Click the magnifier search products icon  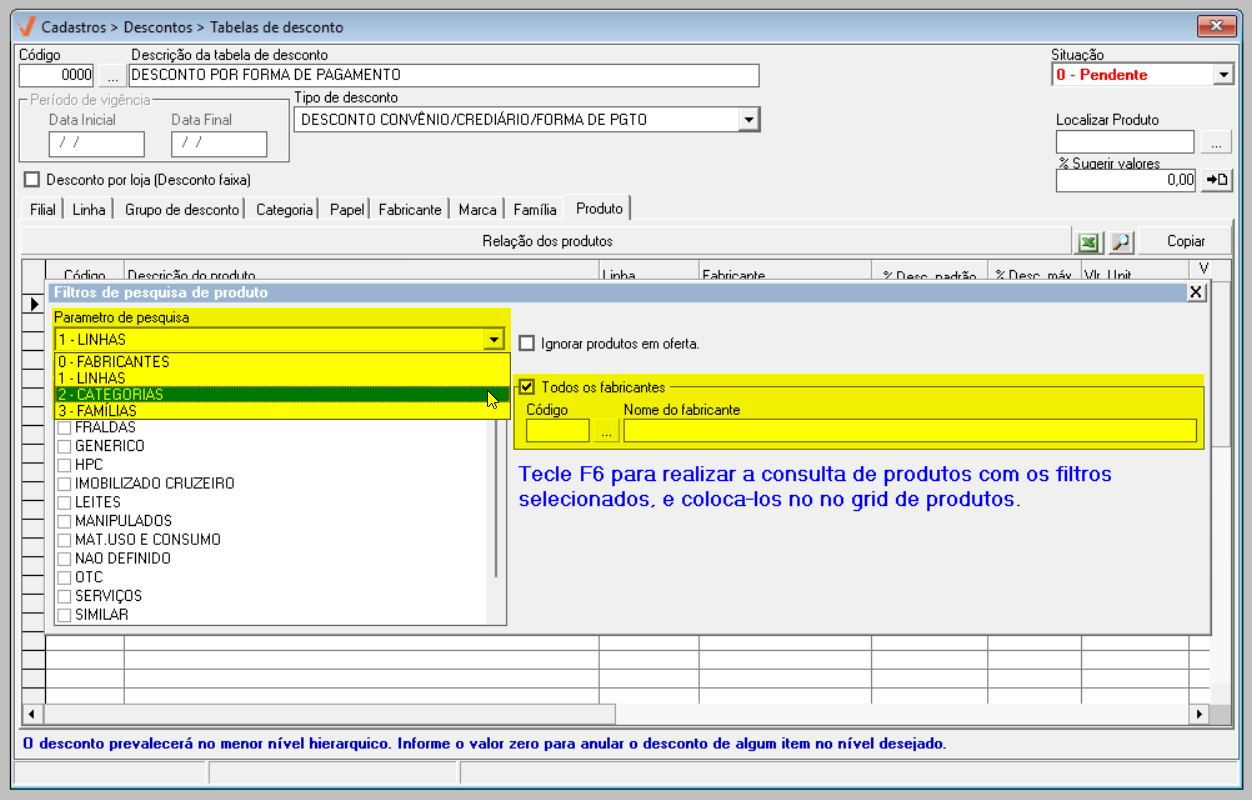(1121, 242)
